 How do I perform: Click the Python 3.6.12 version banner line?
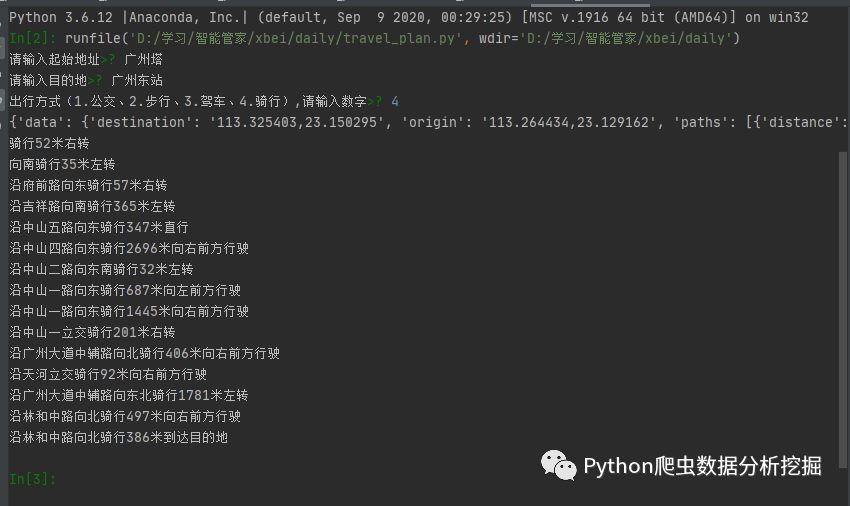[x=409, y=17]
